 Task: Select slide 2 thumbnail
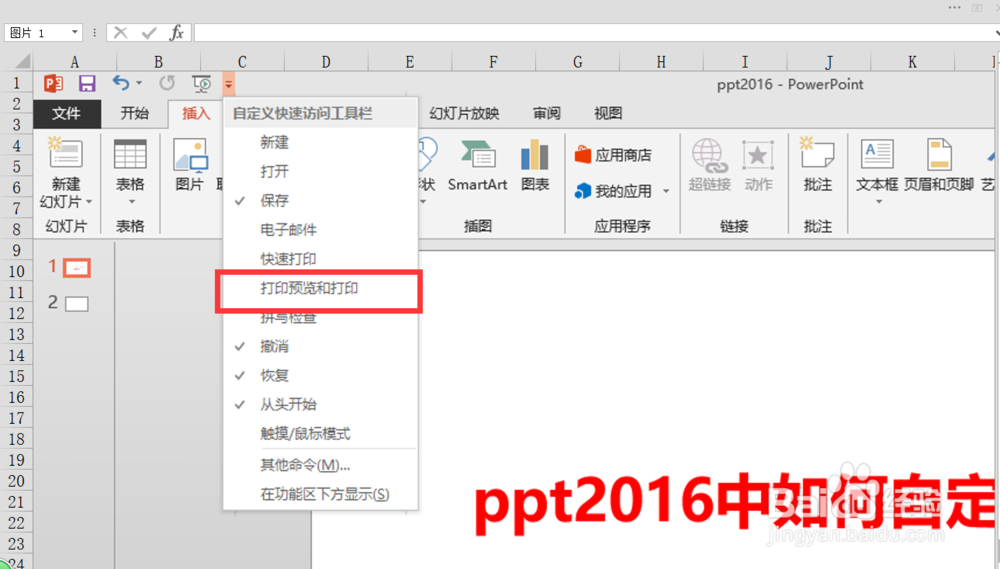[77, 304]
